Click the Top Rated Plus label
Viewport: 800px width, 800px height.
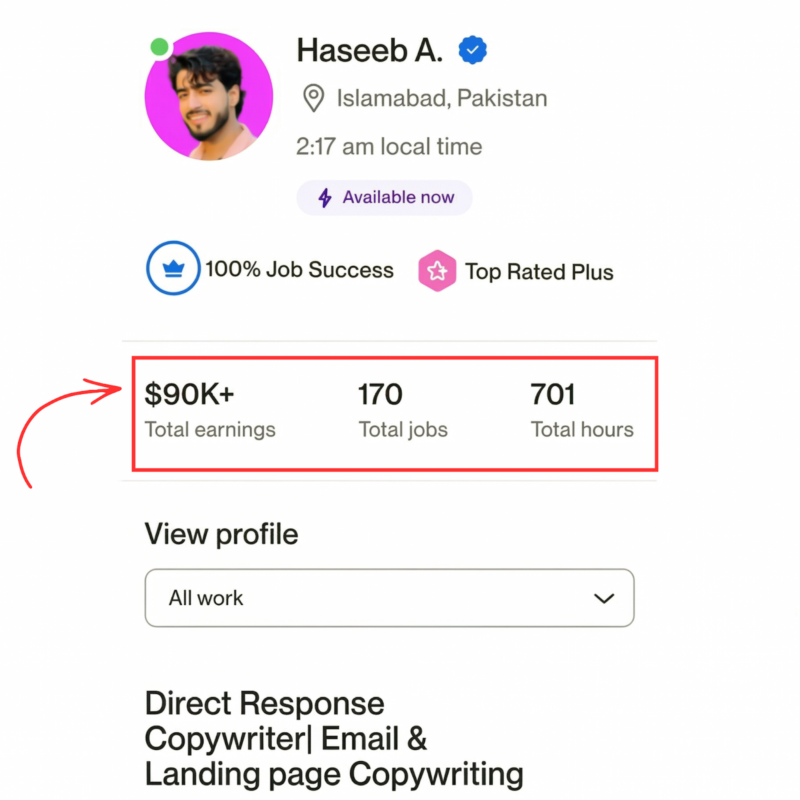click(x=539, y=272)
